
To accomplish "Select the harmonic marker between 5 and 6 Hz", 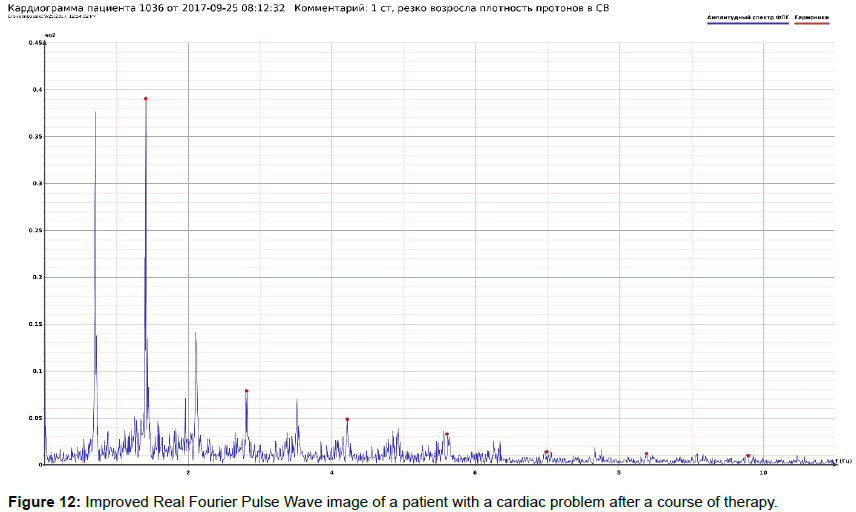I will (x=447, y=434).
